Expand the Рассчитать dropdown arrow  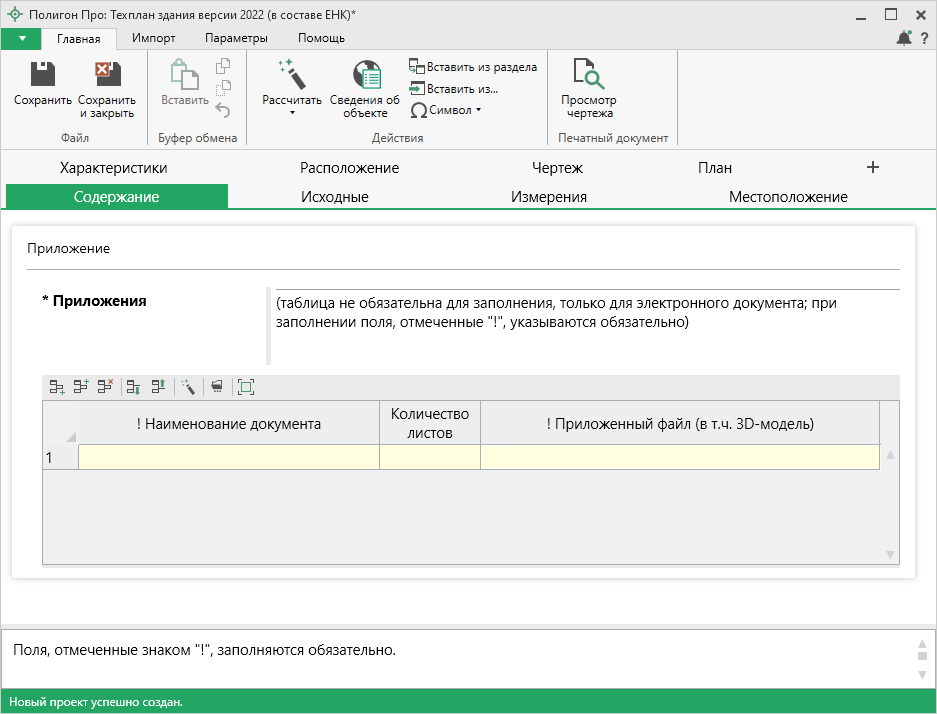click(x=292, y=113)
